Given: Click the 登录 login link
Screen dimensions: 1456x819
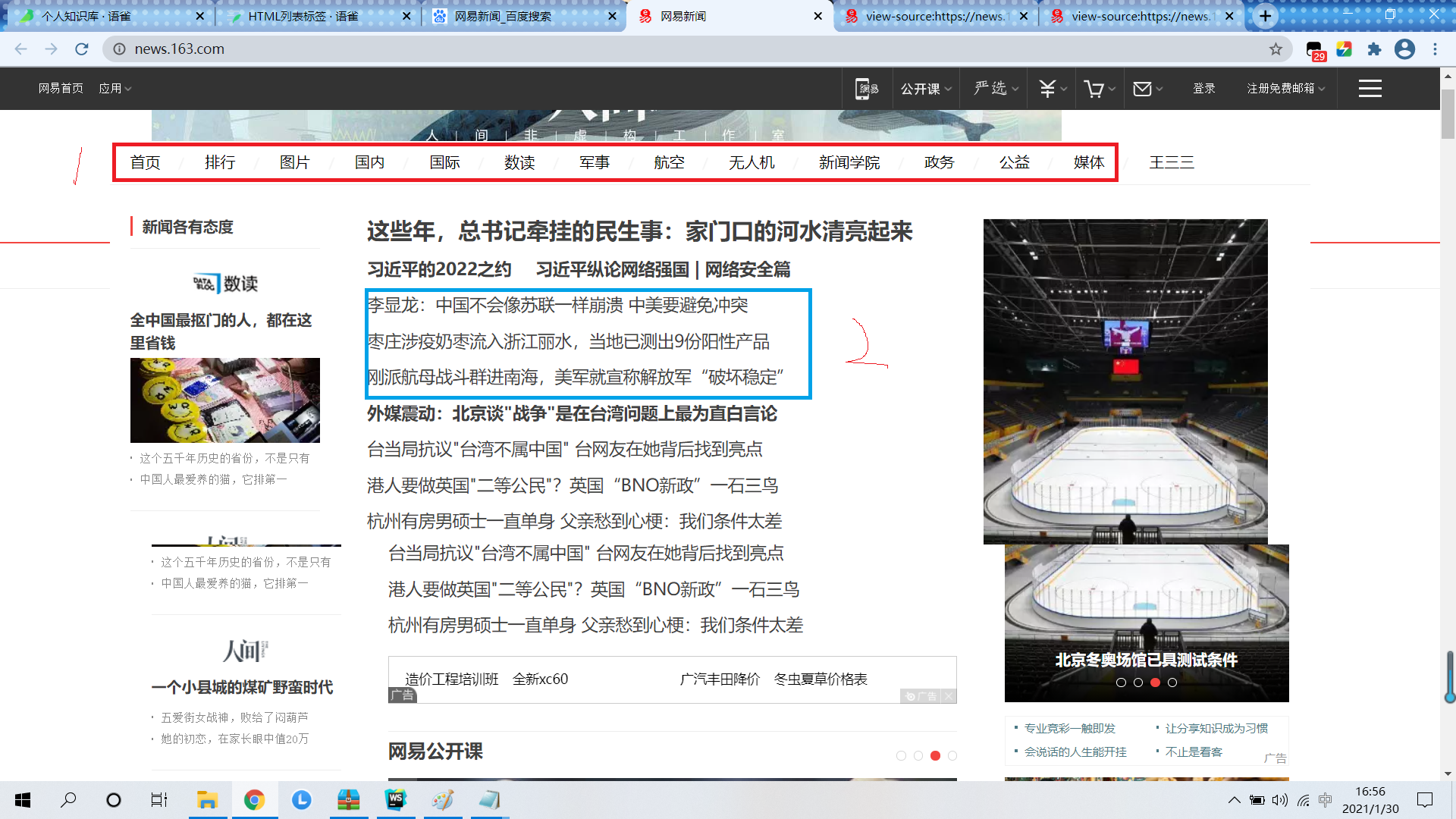Looking at the screenshot, I should tap(1203, 89).
